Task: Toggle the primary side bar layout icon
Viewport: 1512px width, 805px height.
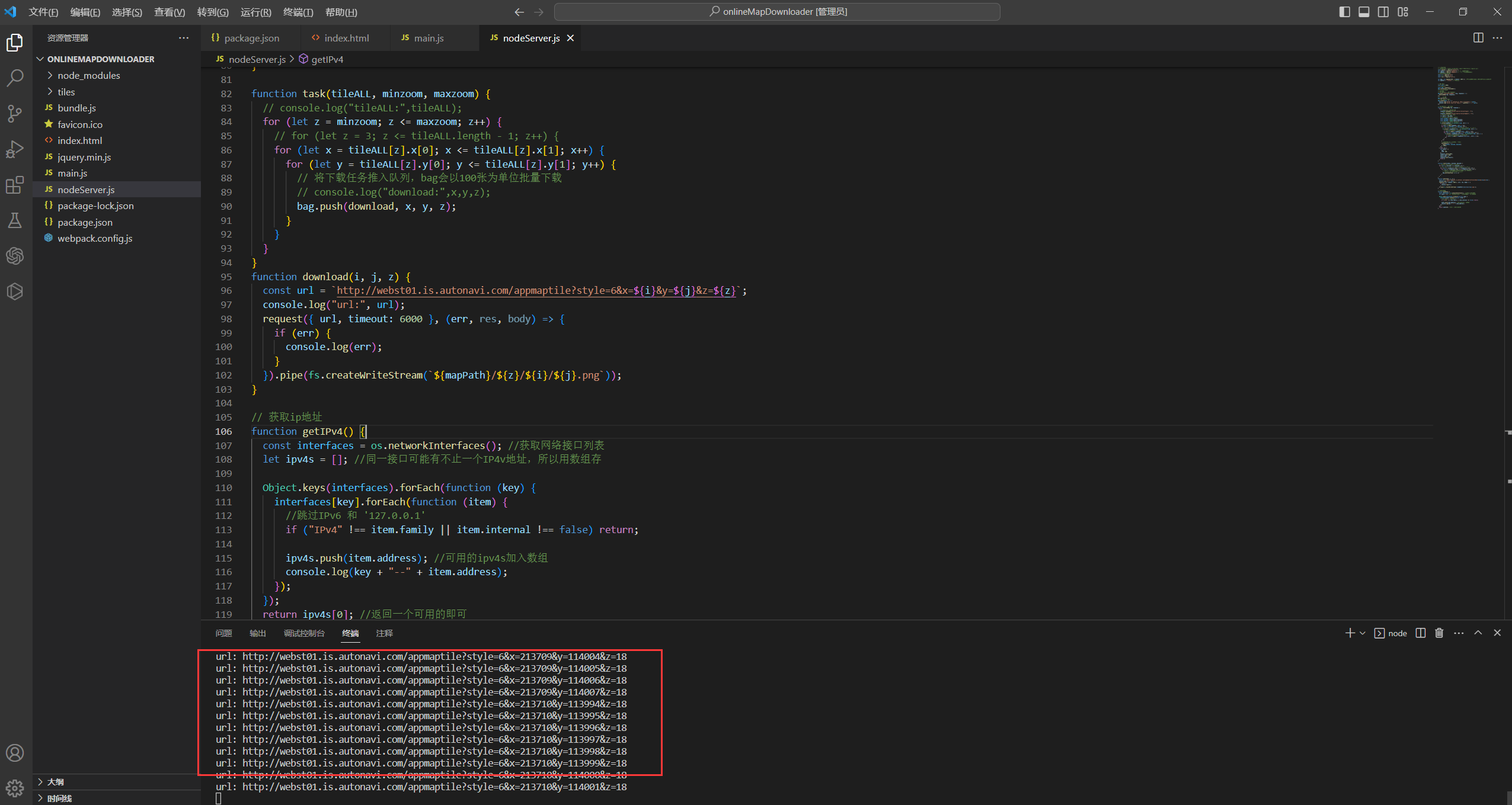Action: tap(1345, 12)
